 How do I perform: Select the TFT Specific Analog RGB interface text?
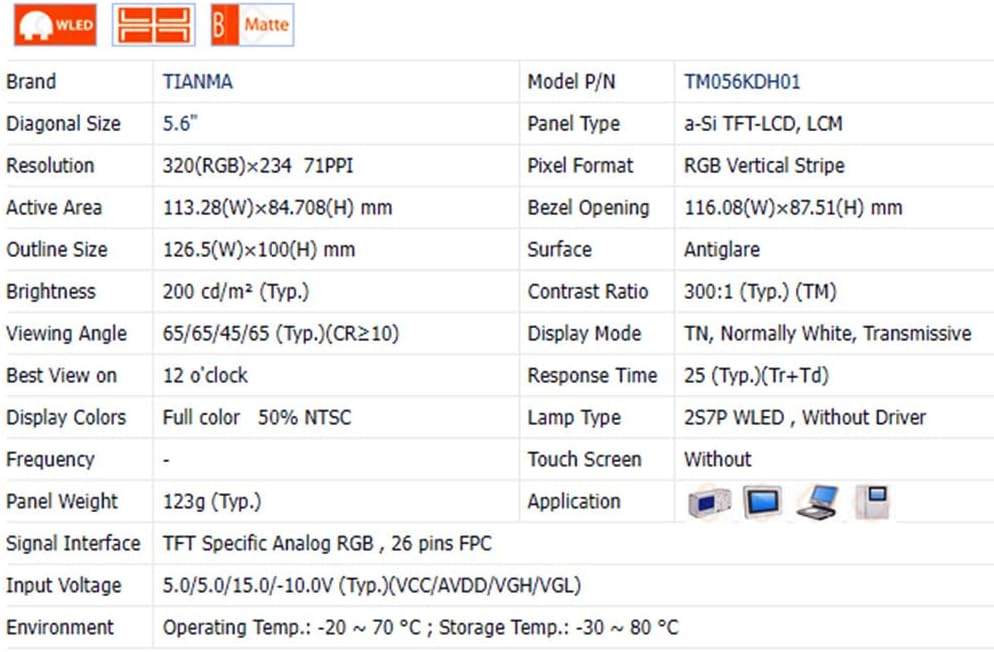(327, 543)
